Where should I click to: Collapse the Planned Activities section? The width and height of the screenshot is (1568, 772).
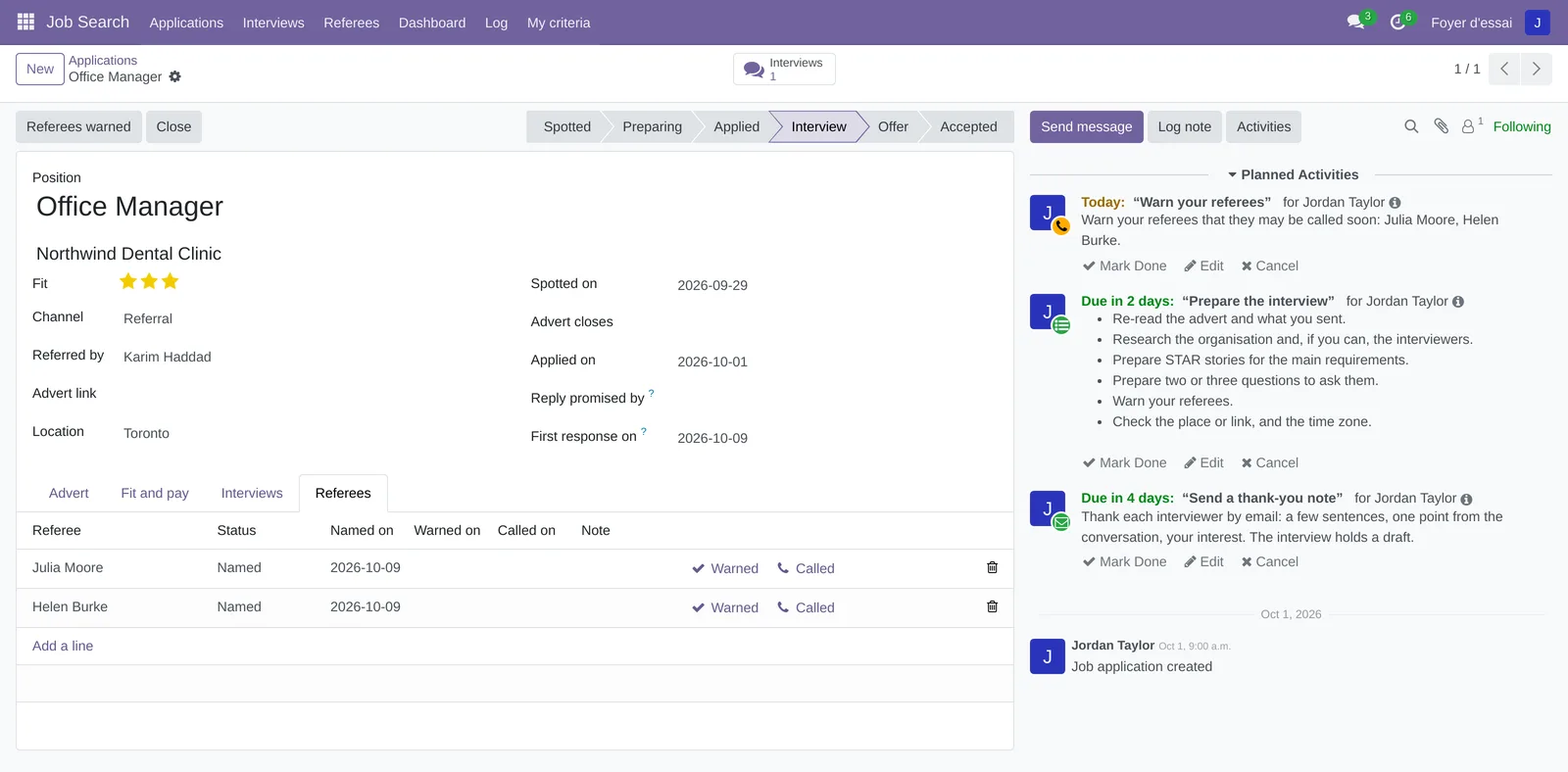click(x=1293, y=174)
